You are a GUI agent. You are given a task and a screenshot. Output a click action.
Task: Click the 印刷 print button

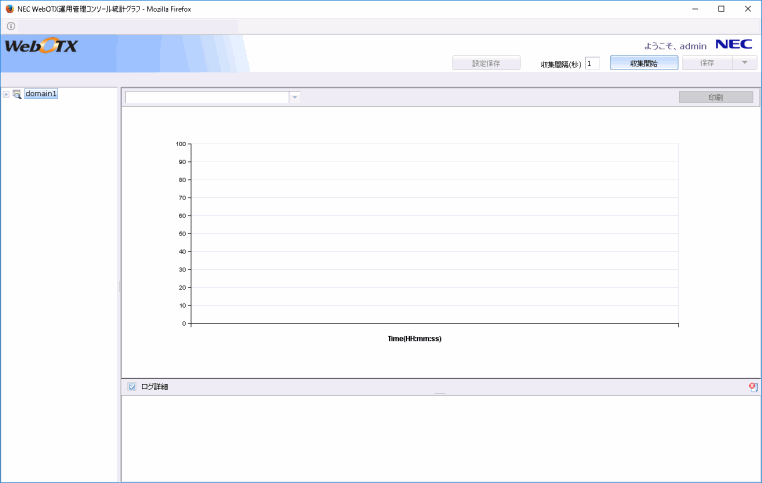point(715,97)
